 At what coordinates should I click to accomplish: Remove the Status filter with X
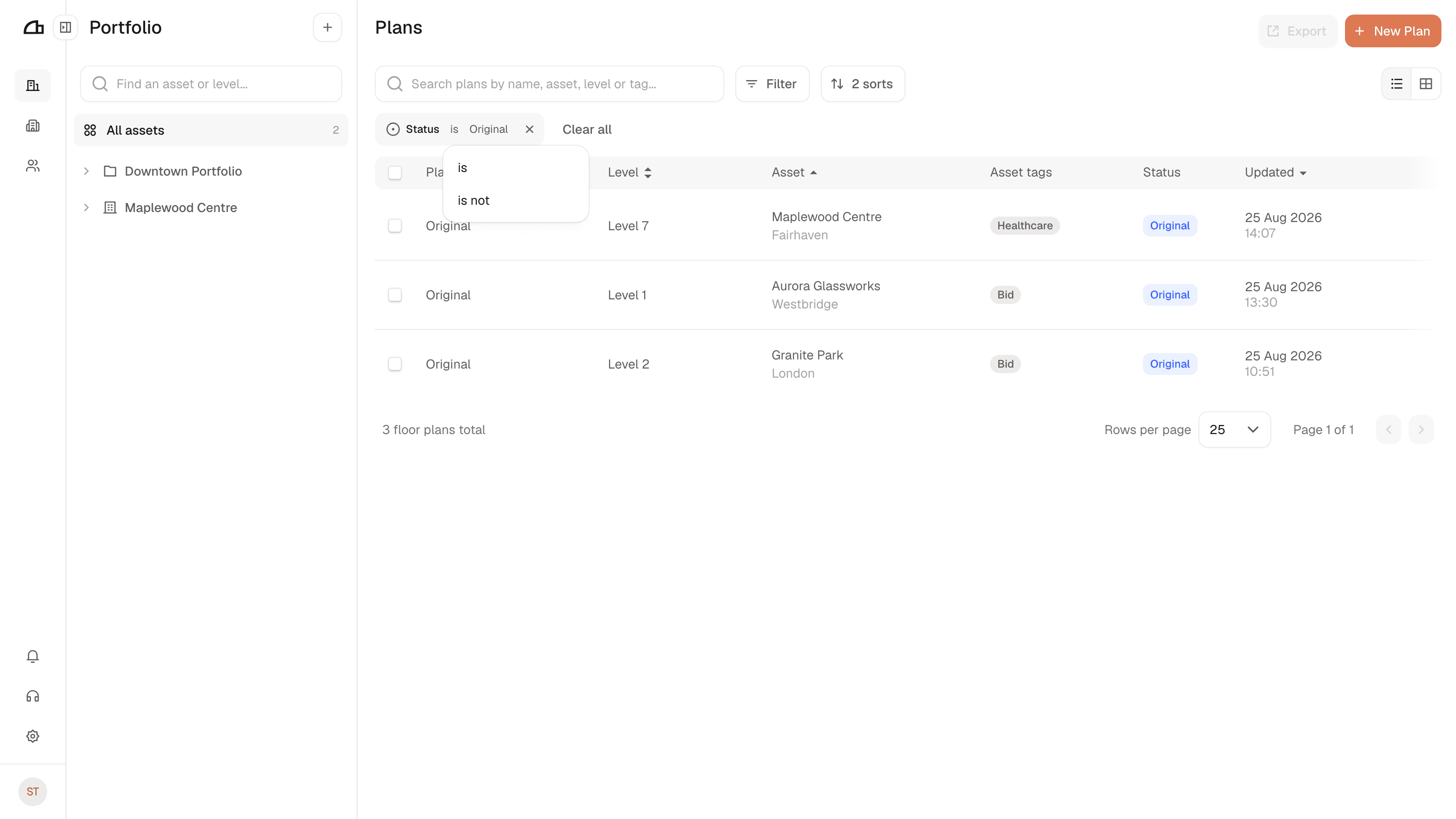coord(530,129)
